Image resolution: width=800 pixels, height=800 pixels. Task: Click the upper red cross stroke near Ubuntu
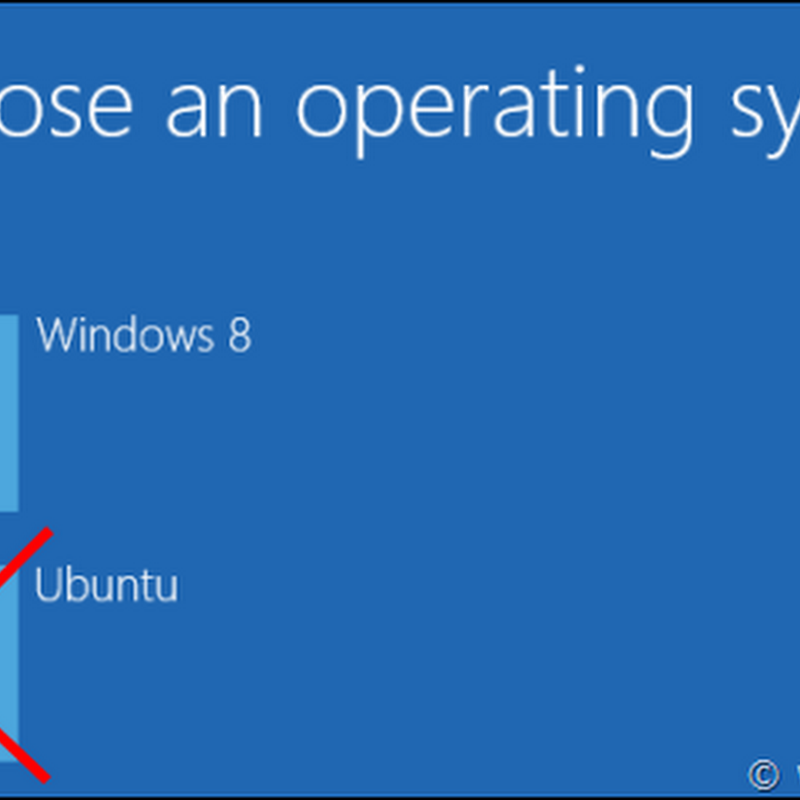(x=27, y=555)
